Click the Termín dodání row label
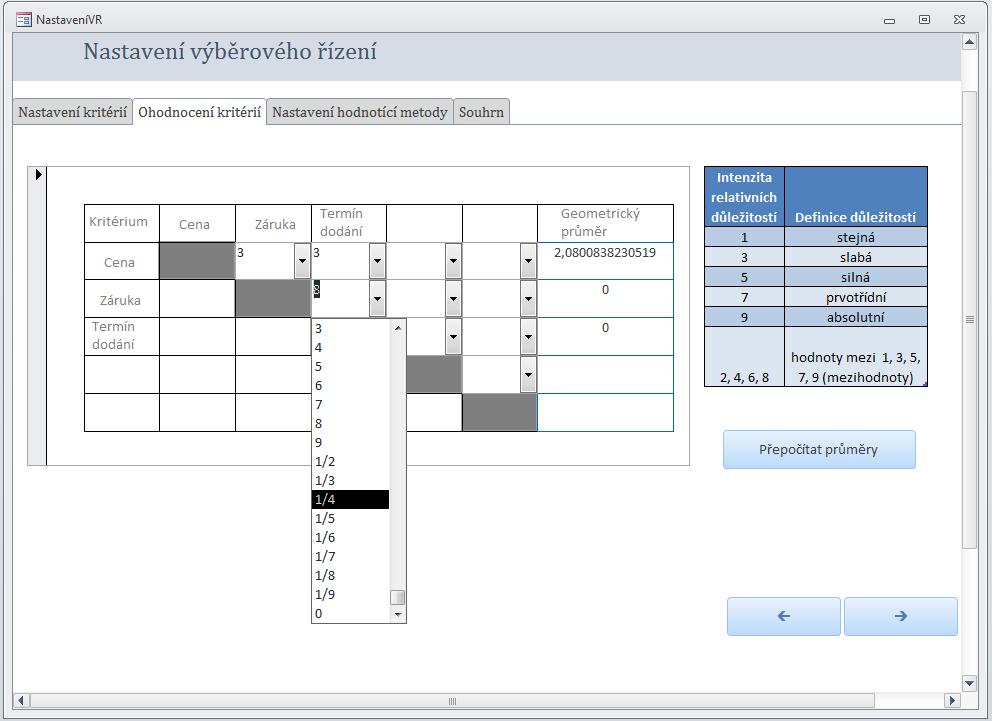Screen dimensions: 992x721 point(121,336)
